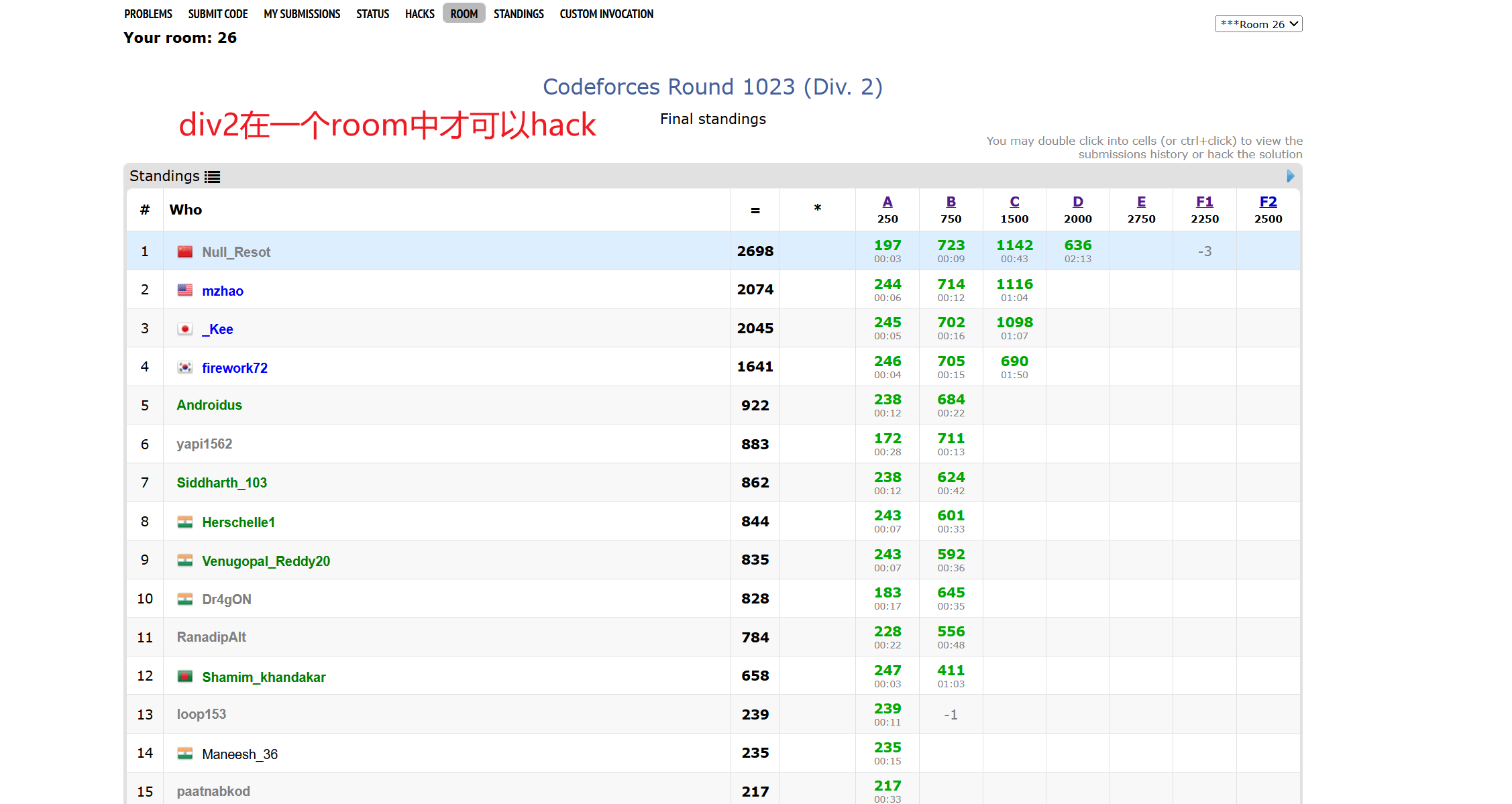Viewport: 1512px width, 804px height.
Task: Click the South Korea flag next to firework72
Action: click(184, 367)
